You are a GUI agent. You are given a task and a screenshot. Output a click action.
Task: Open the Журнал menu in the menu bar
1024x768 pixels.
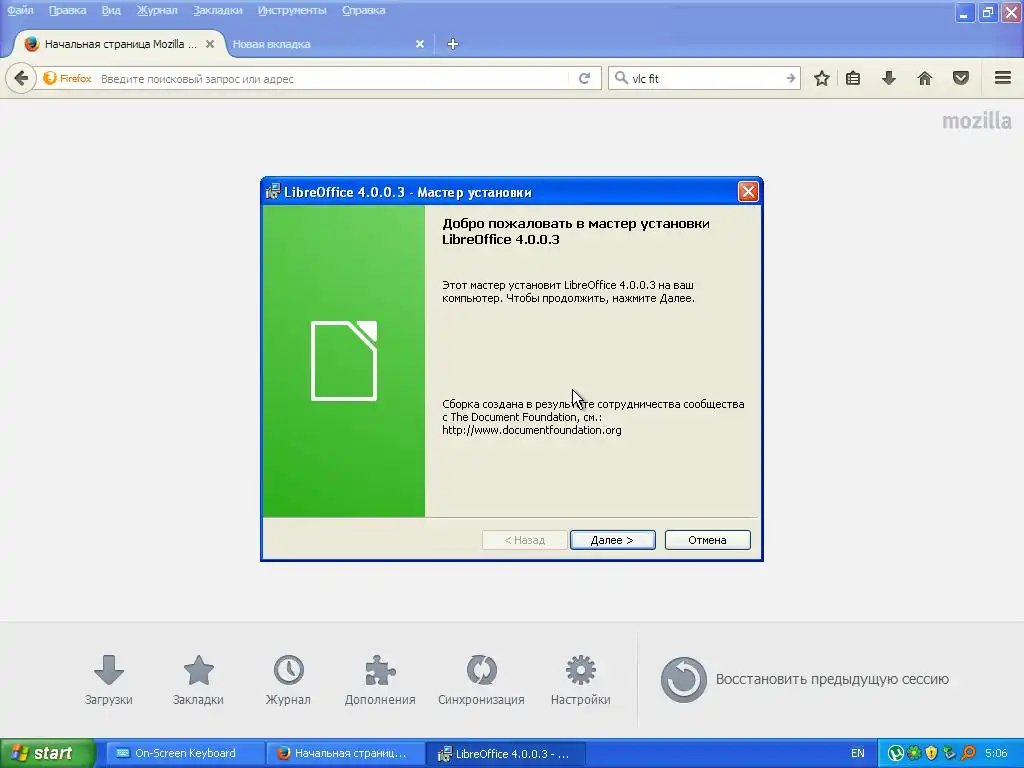[x=157, y=10]
